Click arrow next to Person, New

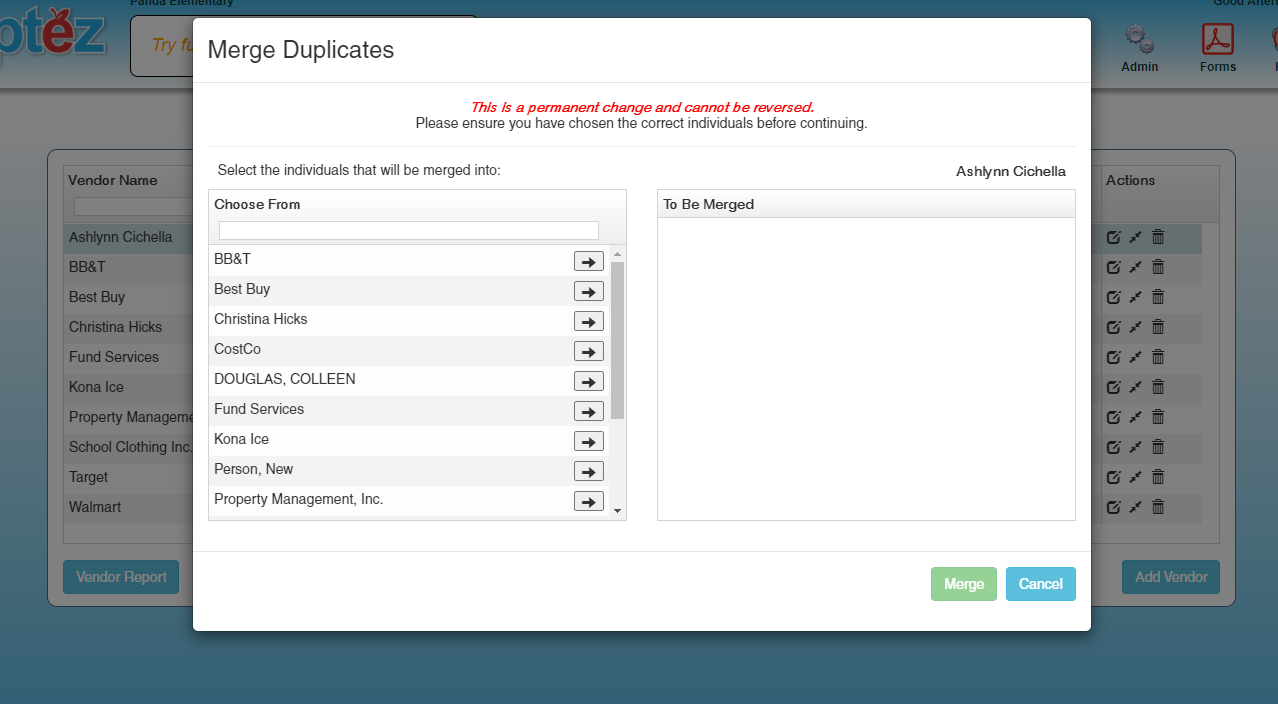tap(588, 471)
